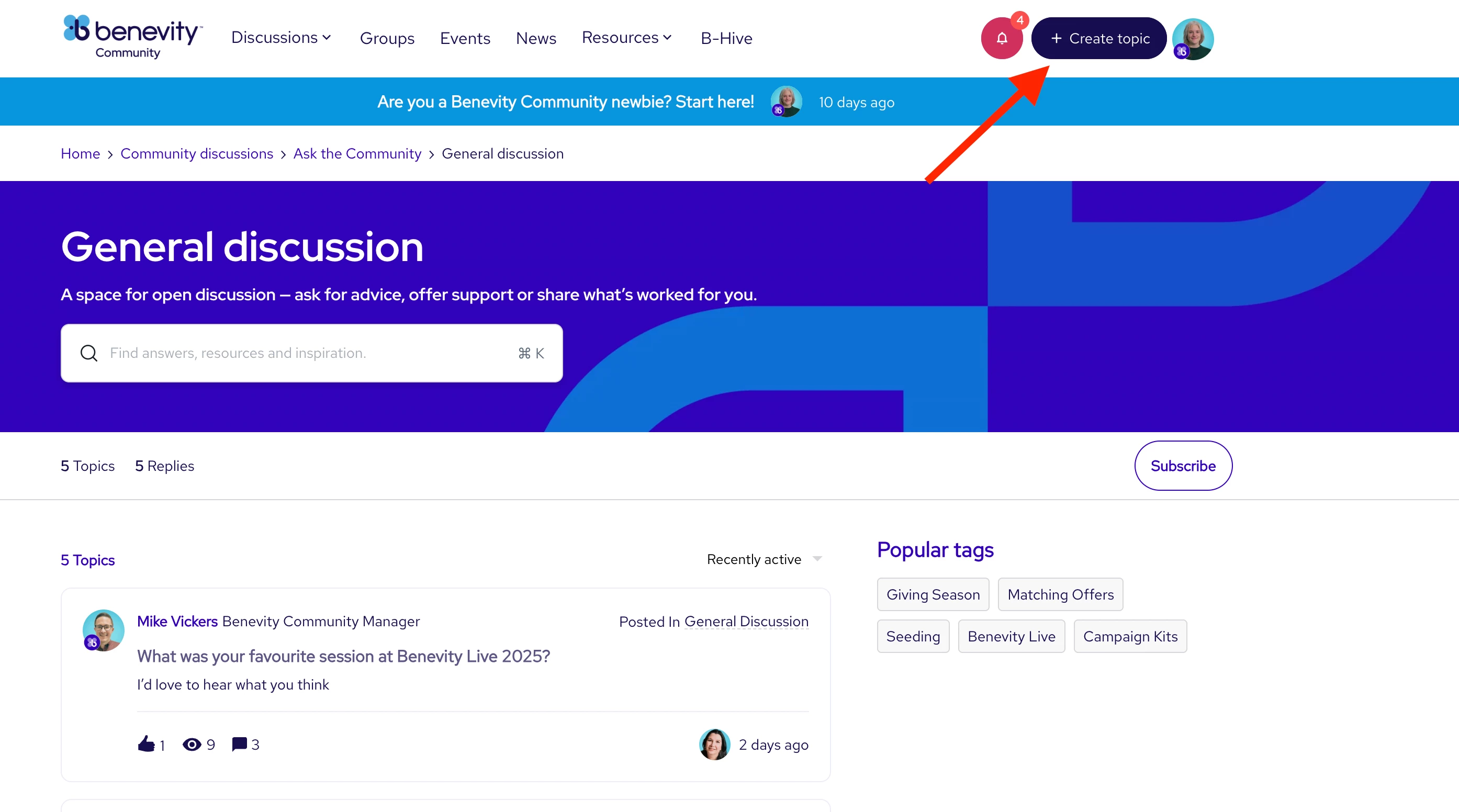Open Mike Vickers' avatar on topic

pos(104,630)
